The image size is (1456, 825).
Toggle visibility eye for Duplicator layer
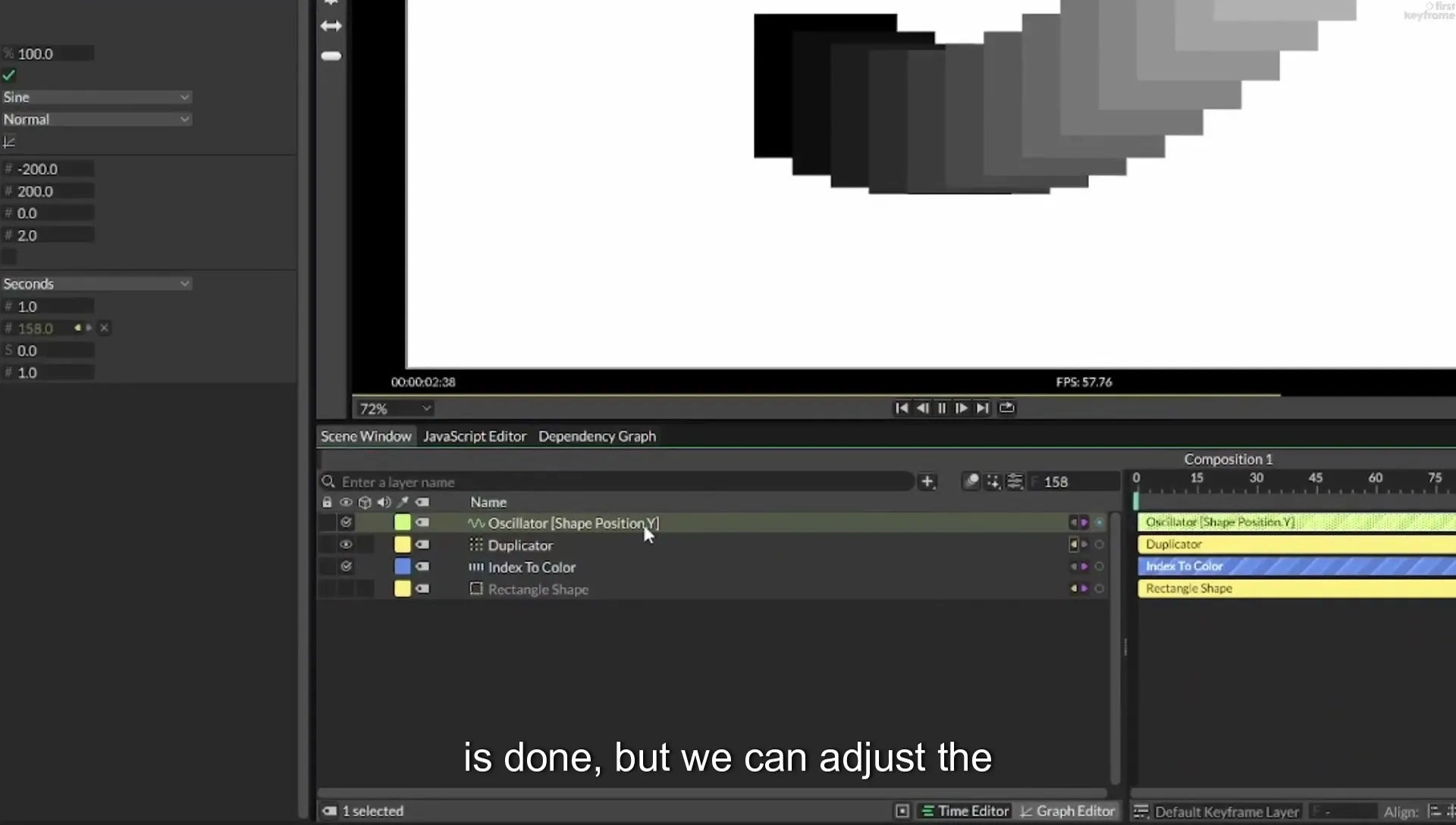click(346, 544)
